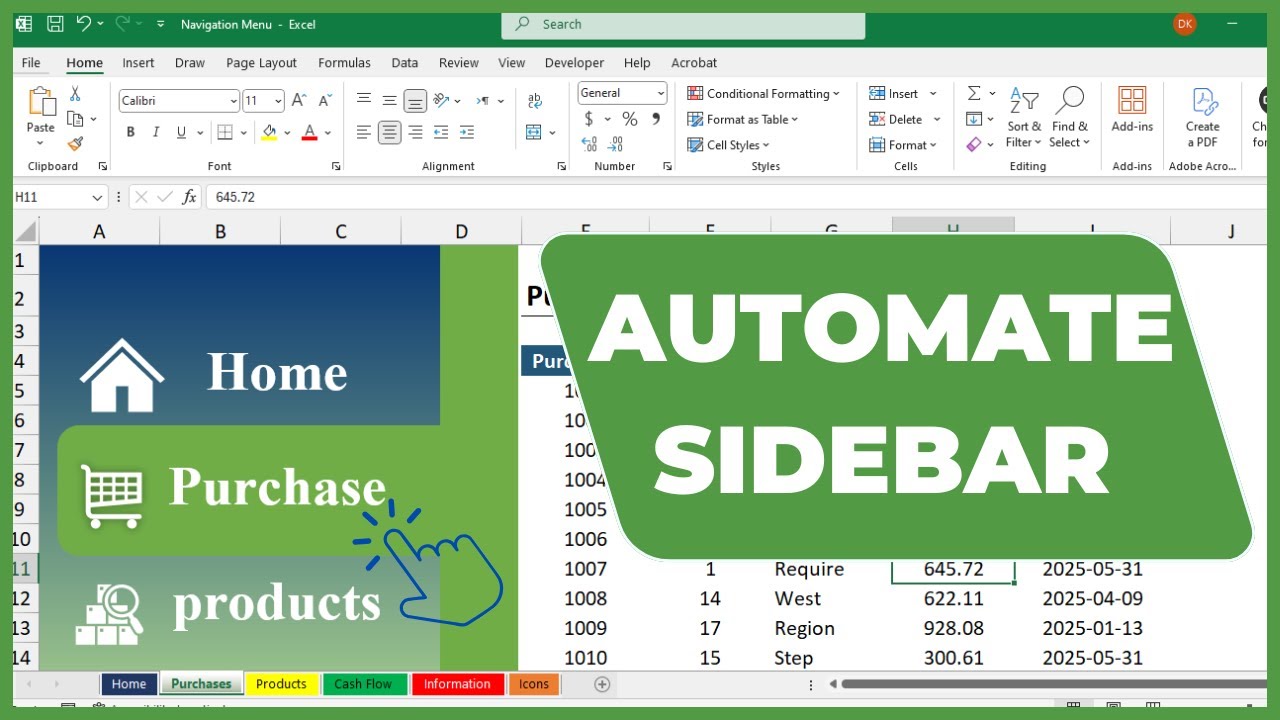The width and height of the screenshot is (1280, 720).
Task: Insert an AutoSum formula
Action: [974, 93]
